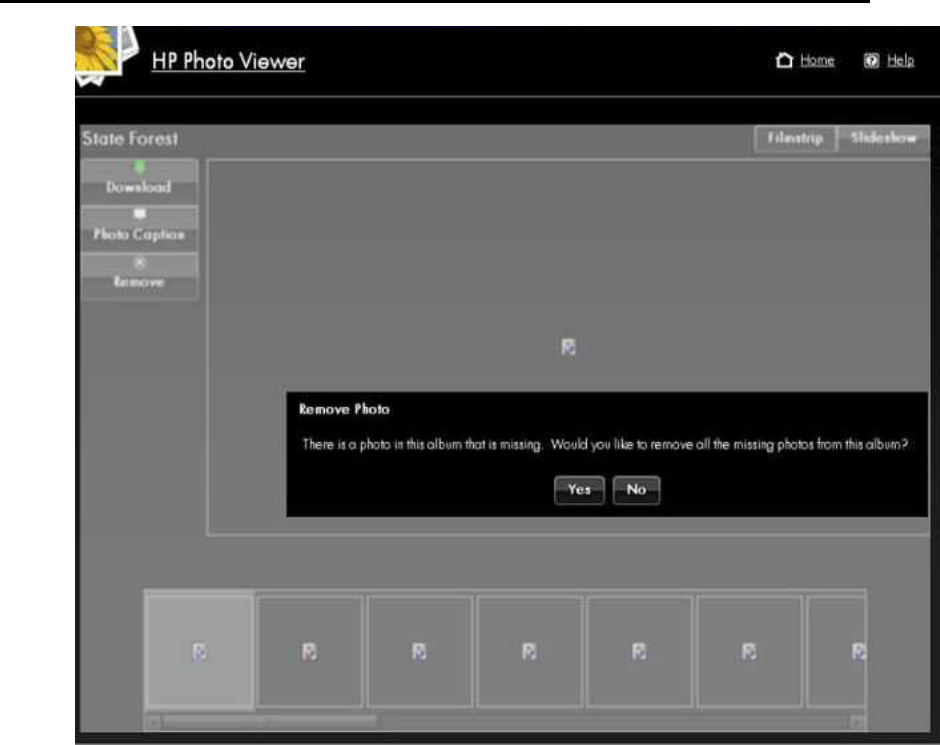
Task: Click the house icon beside Home
Action: (784, 61)
